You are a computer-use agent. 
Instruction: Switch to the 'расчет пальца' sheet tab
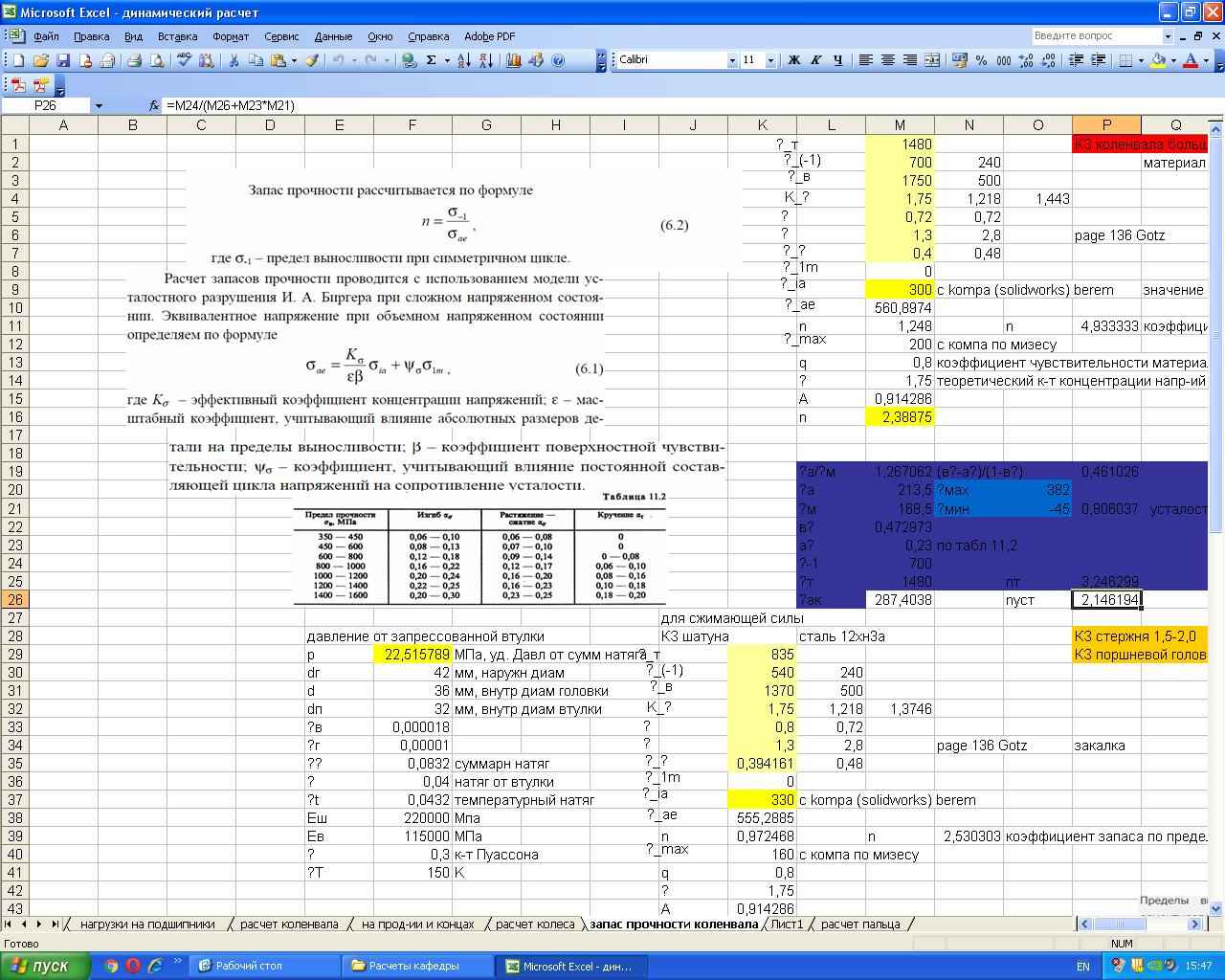pyautogui.click(x=860, y=924)
